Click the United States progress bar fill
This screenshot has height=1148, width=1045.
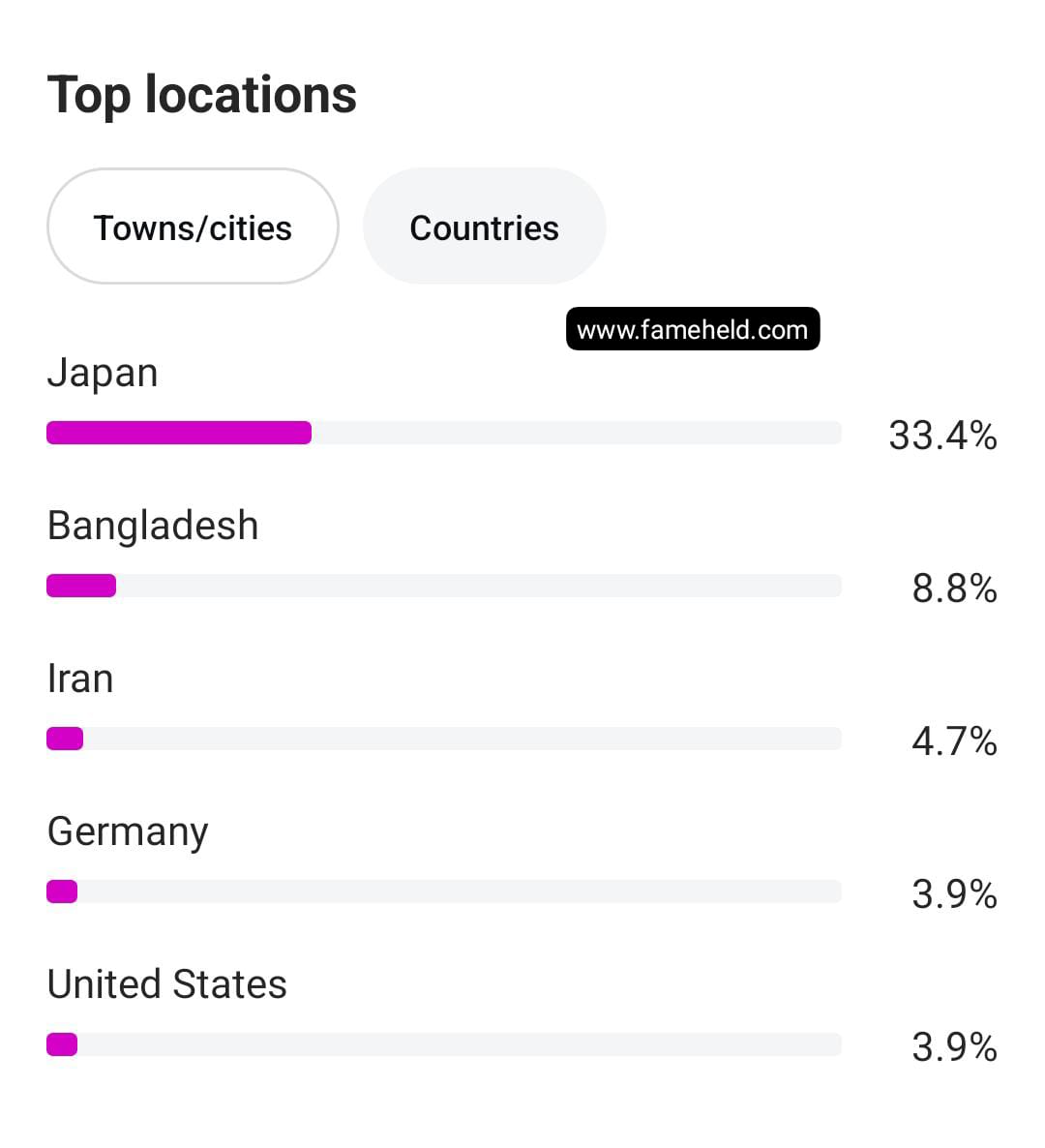[x=62, y=1044]
